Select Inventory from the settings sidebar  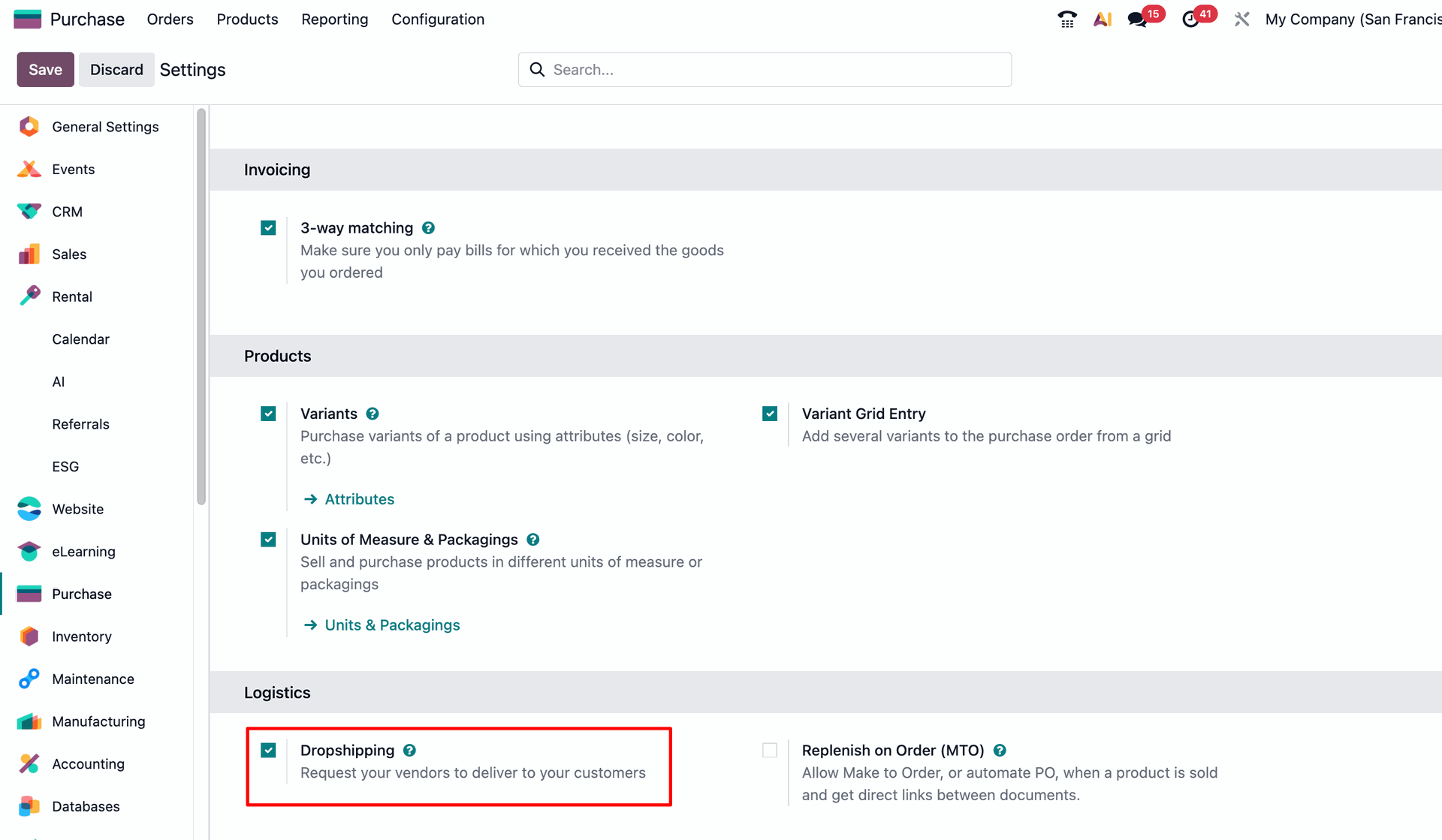80,636
